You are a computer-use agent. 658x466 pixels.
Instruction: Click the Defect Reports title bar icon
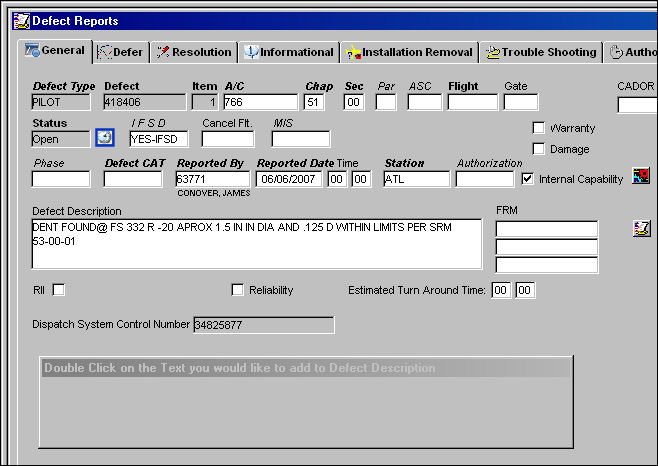tap(21, 21)
